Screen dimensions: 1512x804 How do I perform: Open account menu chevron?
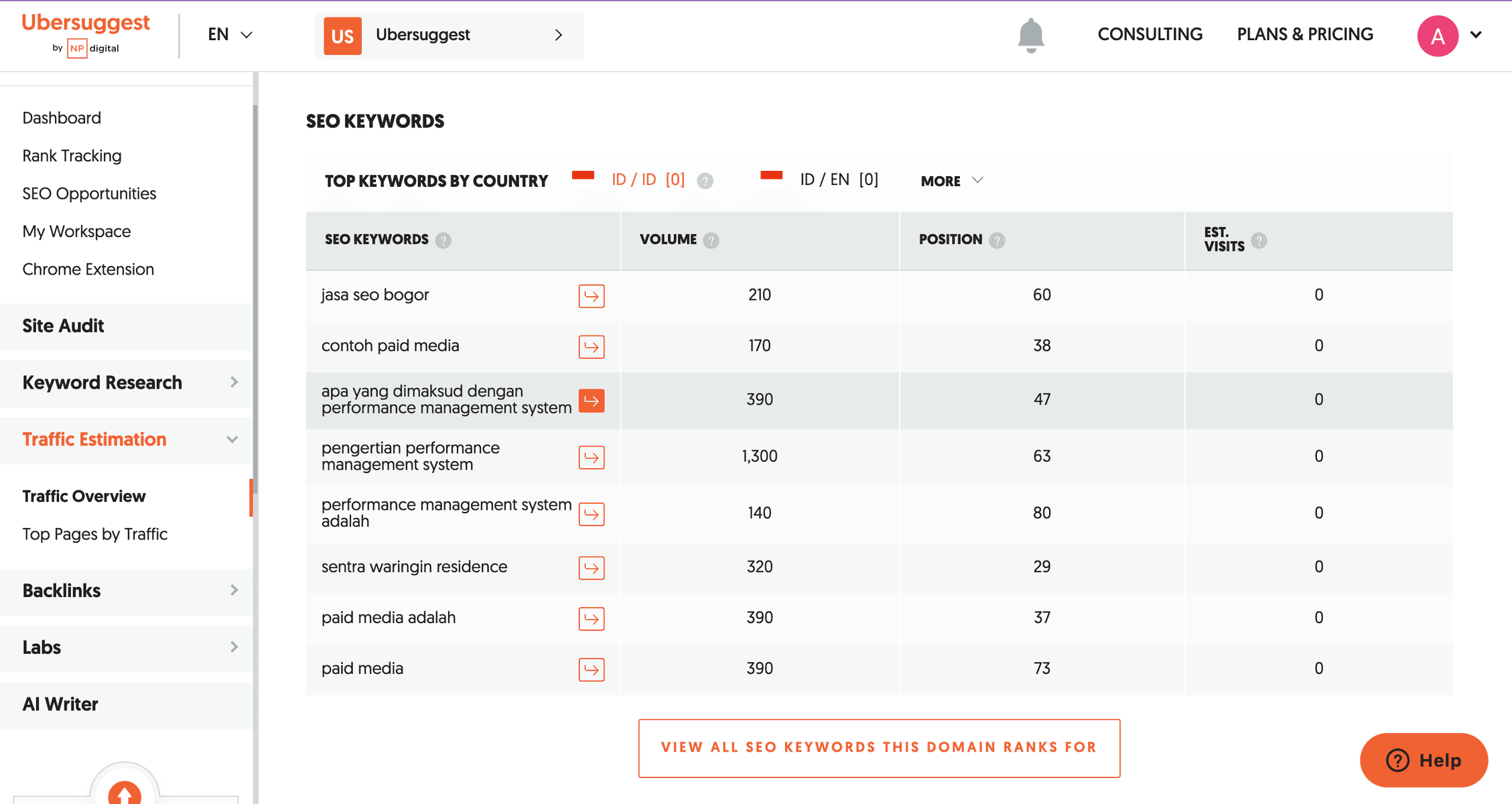[x=1476, y=35]
